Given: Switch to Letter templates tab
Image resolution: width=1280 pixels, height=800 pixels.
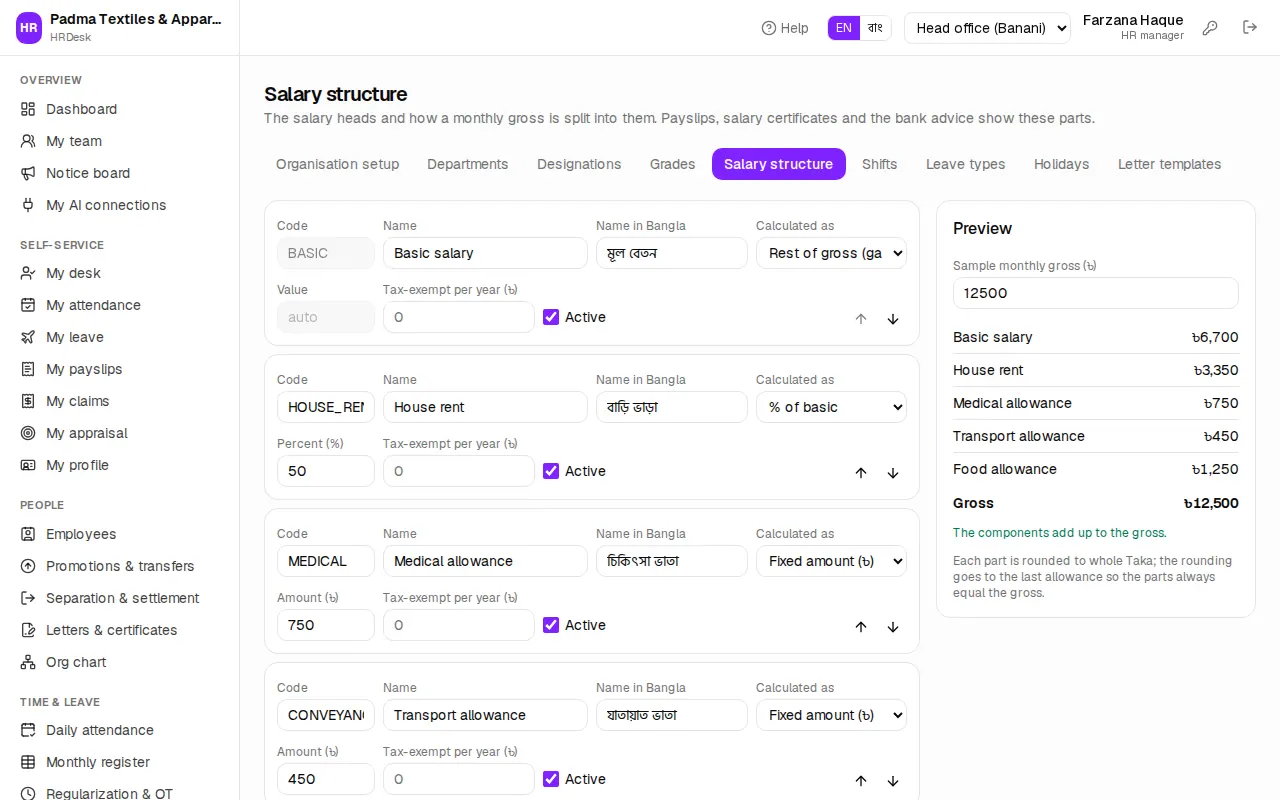Looking at the screenshot, I should click(x=1169, y=164).
